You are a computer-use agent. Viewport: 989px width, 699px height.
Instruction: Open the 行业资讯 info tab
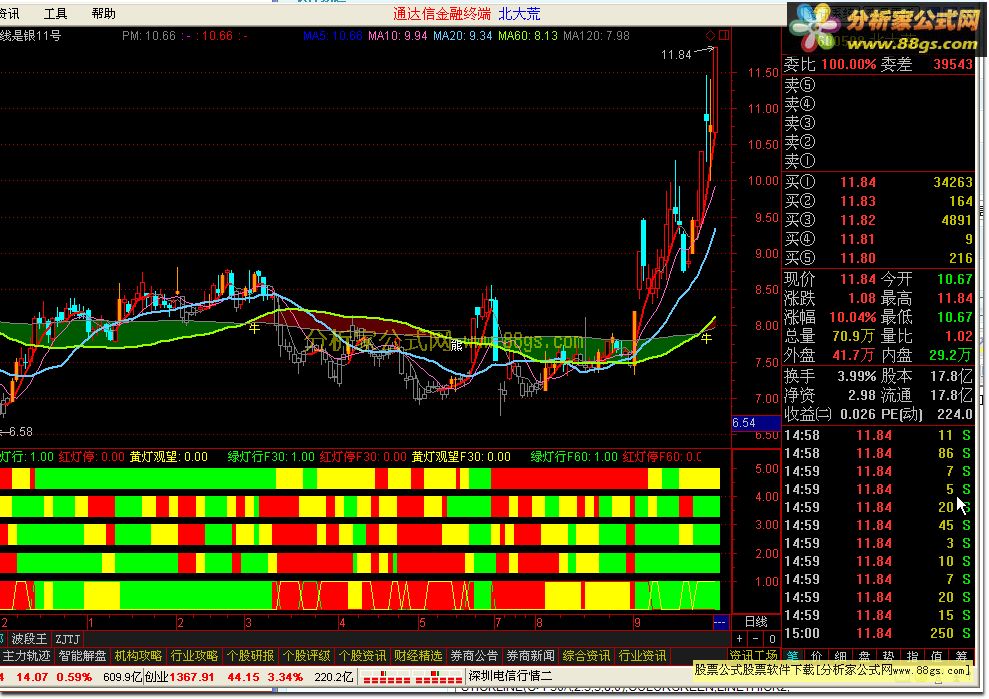tap(642, 656)
